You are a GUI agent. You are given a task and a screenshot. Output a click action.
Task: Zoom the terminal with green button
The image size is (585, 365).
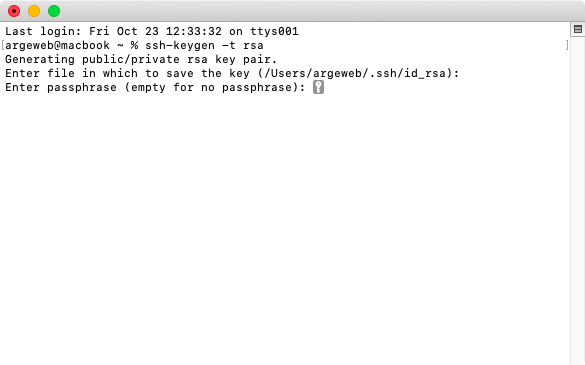tap(54, 11)
